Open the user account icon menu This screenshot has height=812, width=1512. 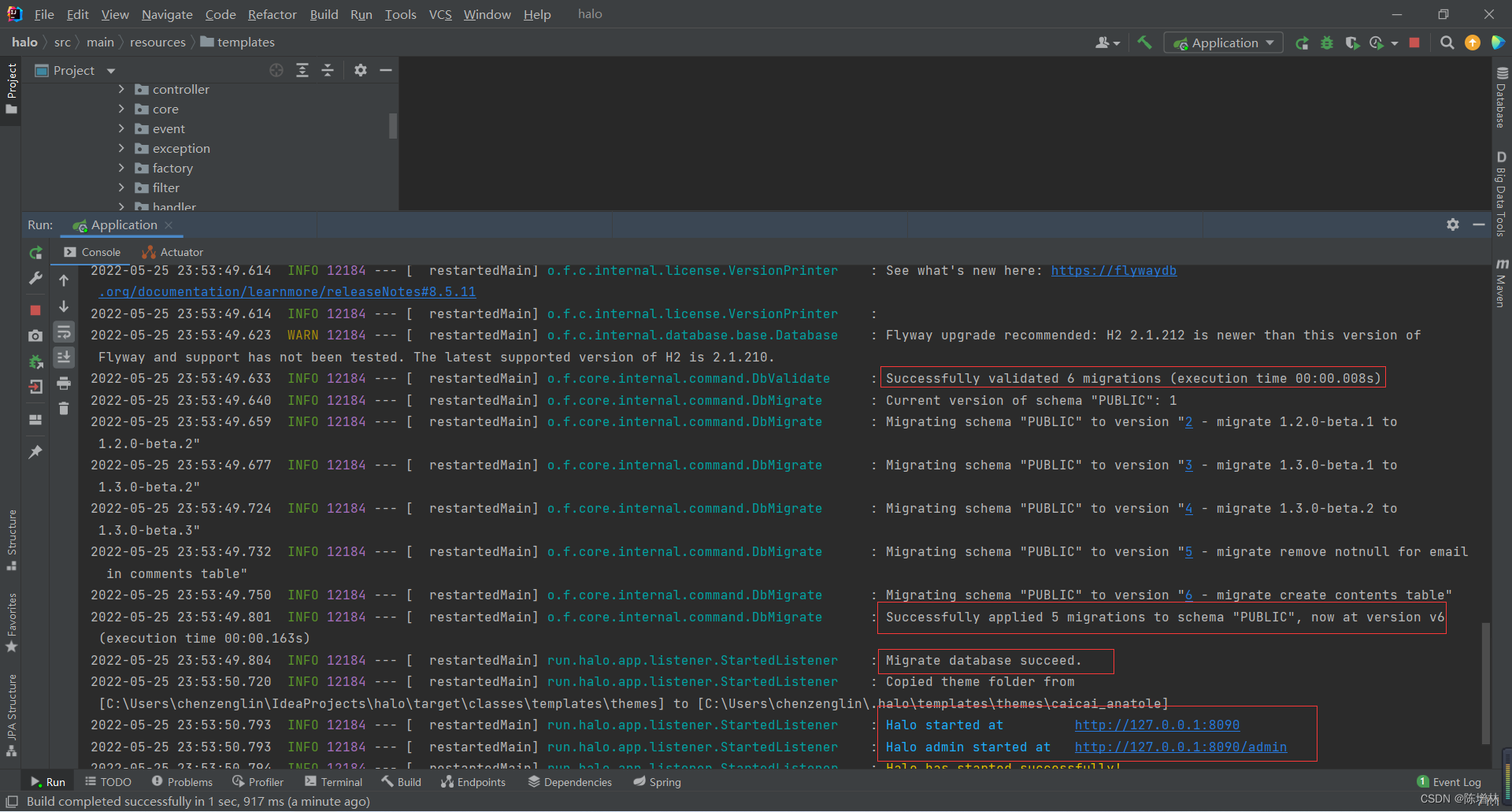[x=1106, y=43]
